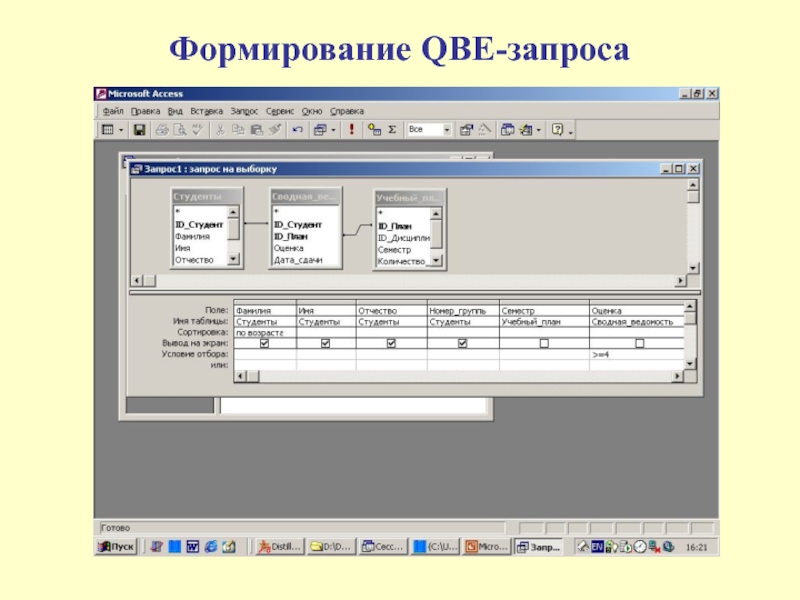Click the Print Preview icon
This screenshot has width=800, height=600.
click(180, 130)
